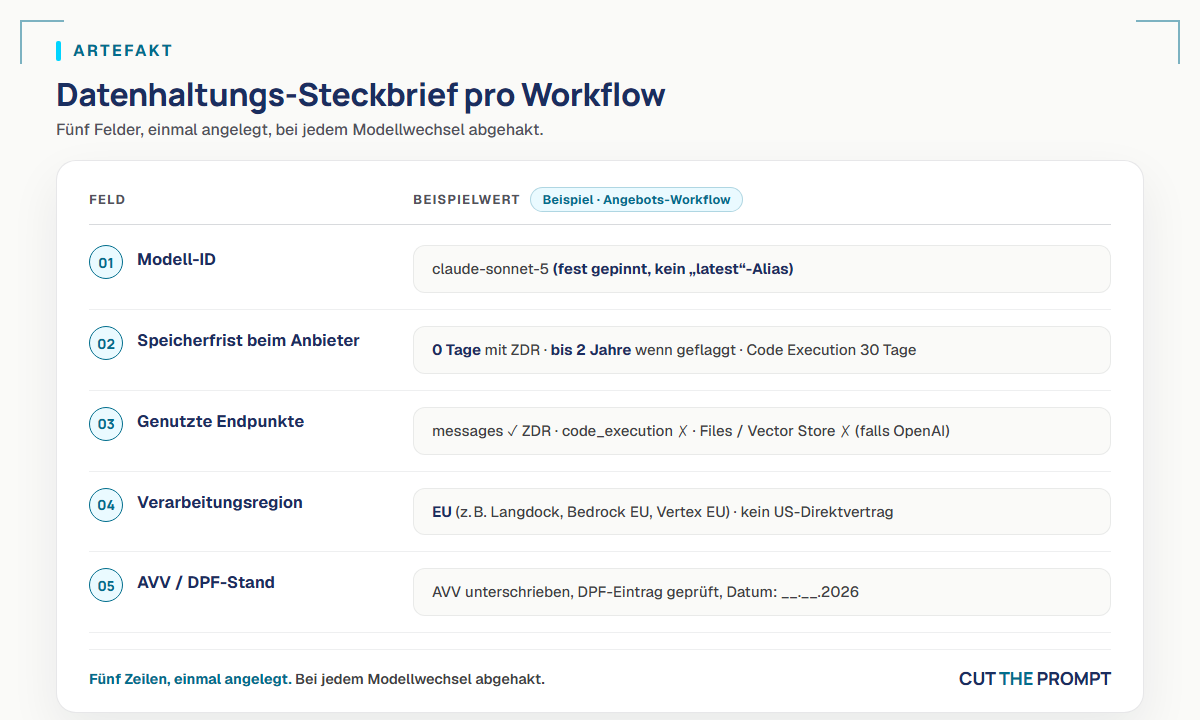Image resolution: width=1200 pixels, height=720 pixels.
Task: Select the AVV unterschrieben date value box
Action: 761,592
